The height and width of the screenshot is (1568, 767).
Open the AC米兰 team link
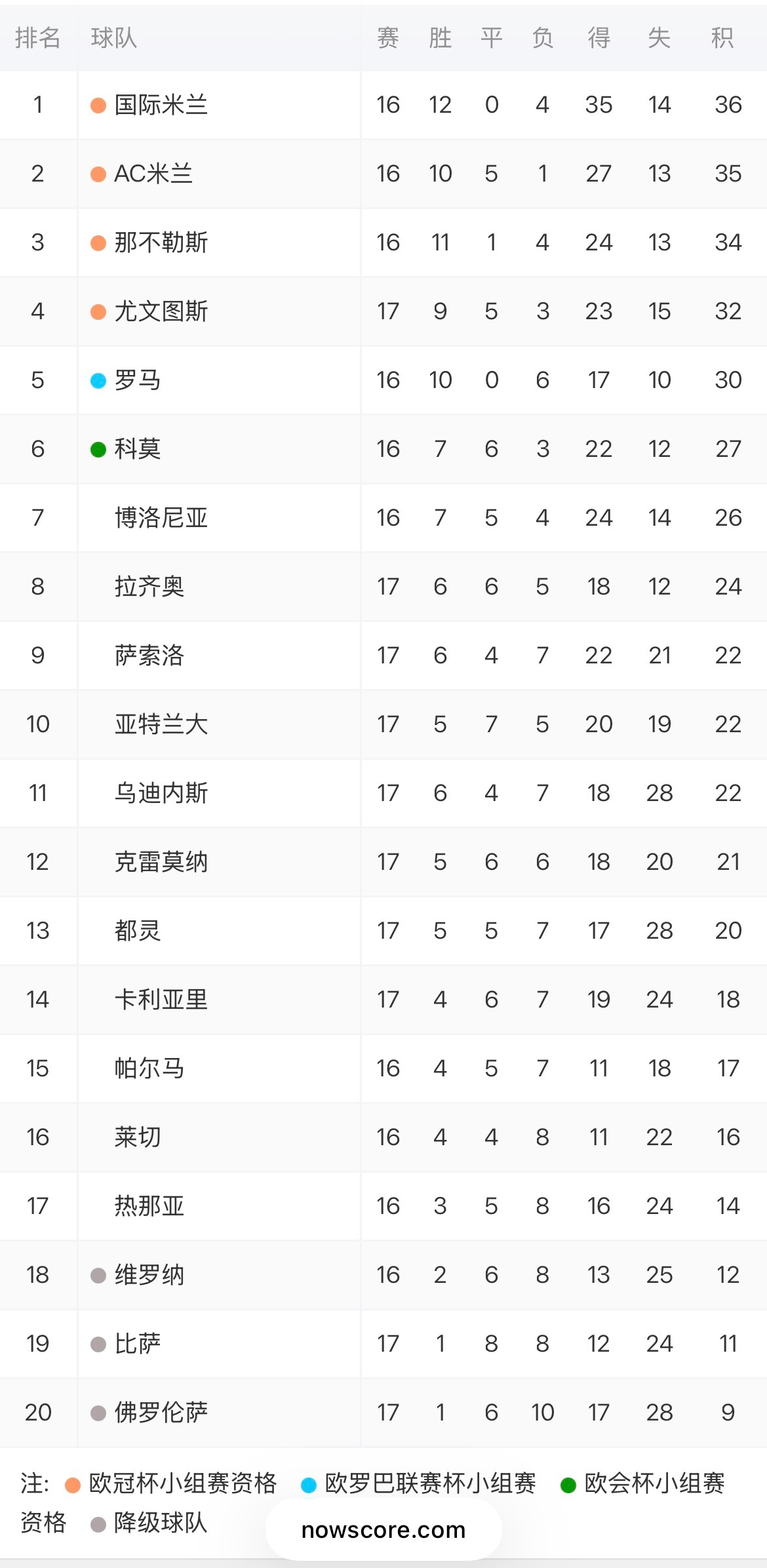click(x=153, y=174)
